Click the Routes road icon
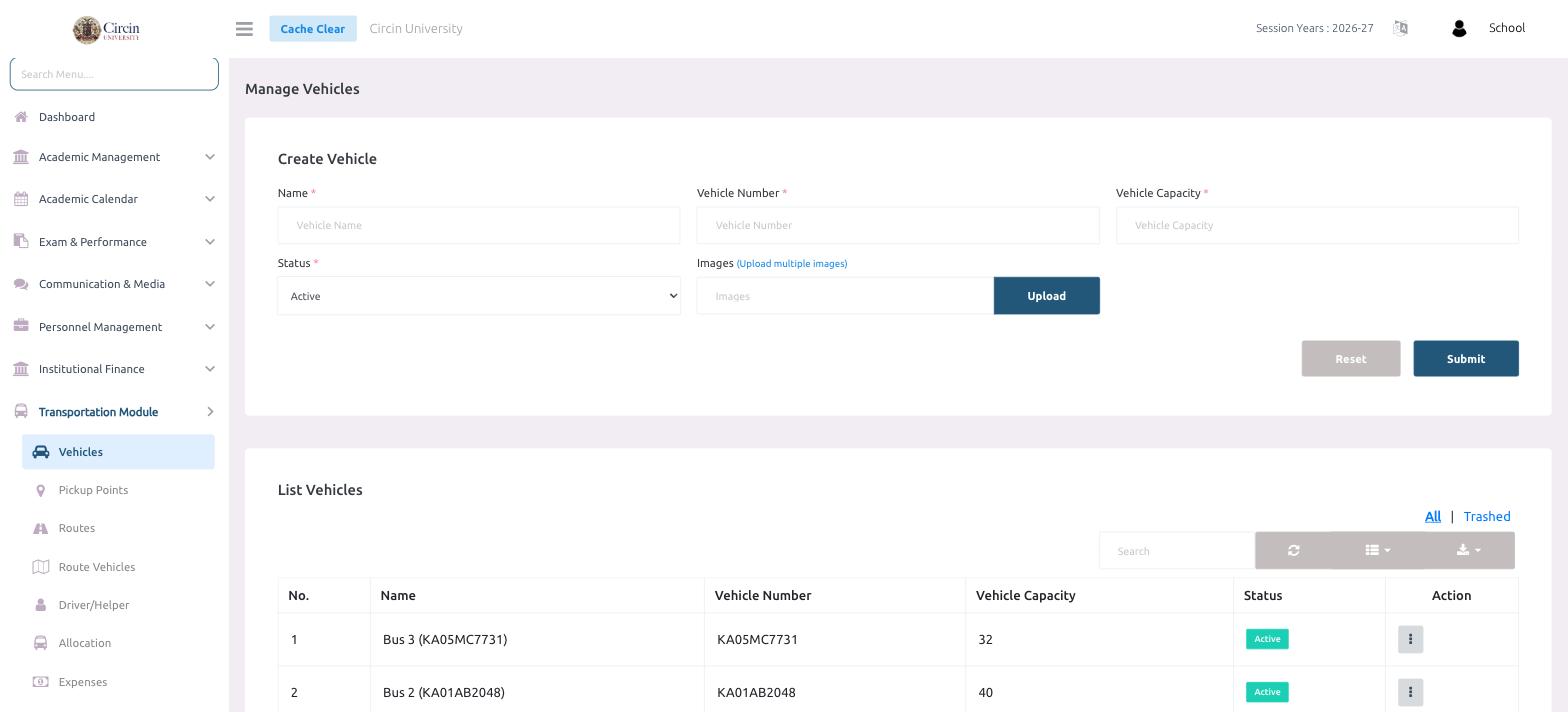This screenshot has width=1568, height=712. click(x=41, y=528)
